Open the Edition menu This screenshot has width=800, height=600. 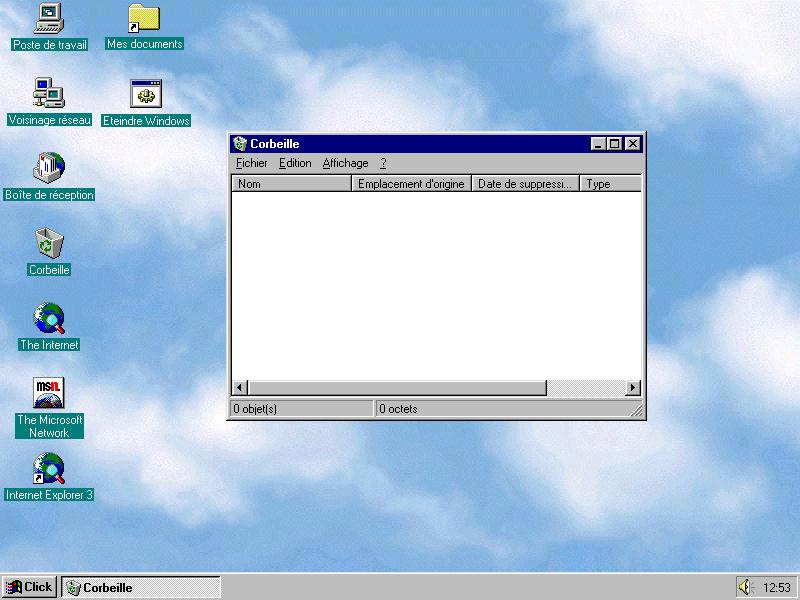pos(295,163)
